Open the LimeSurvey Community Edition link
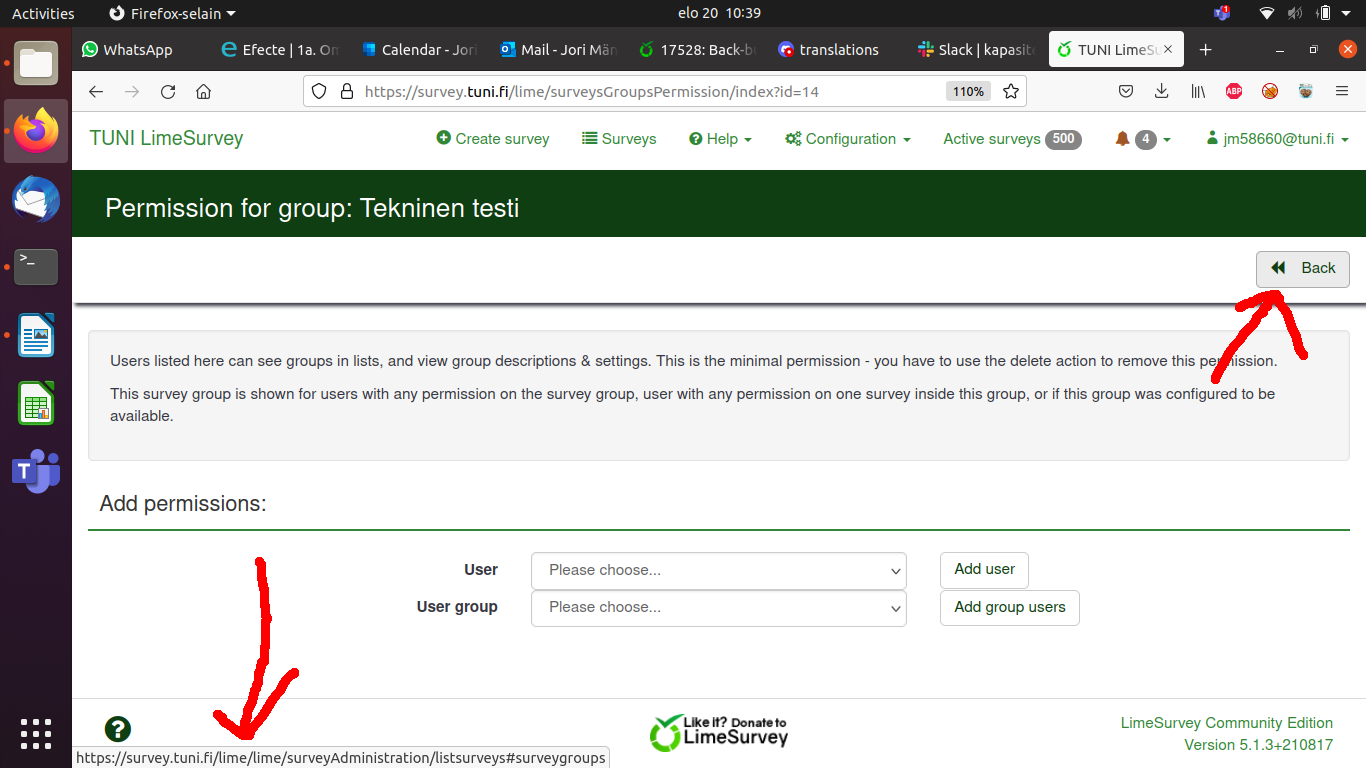This screenshot has height=768, width=1366. tap(1227, 723)
